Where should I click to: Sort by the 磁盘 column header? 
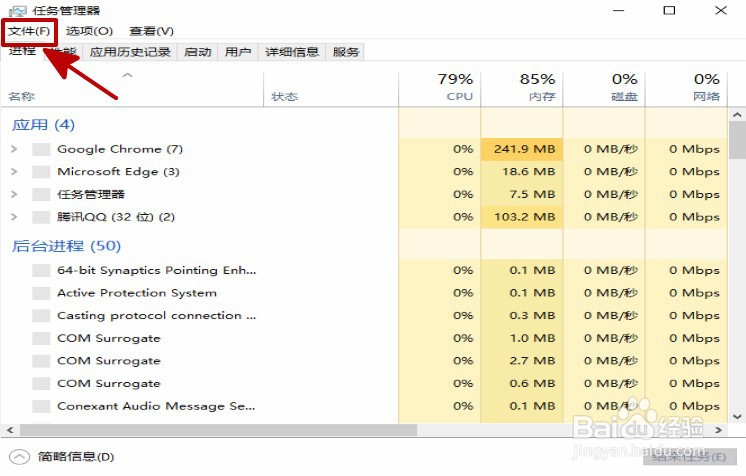click(604, 87)
